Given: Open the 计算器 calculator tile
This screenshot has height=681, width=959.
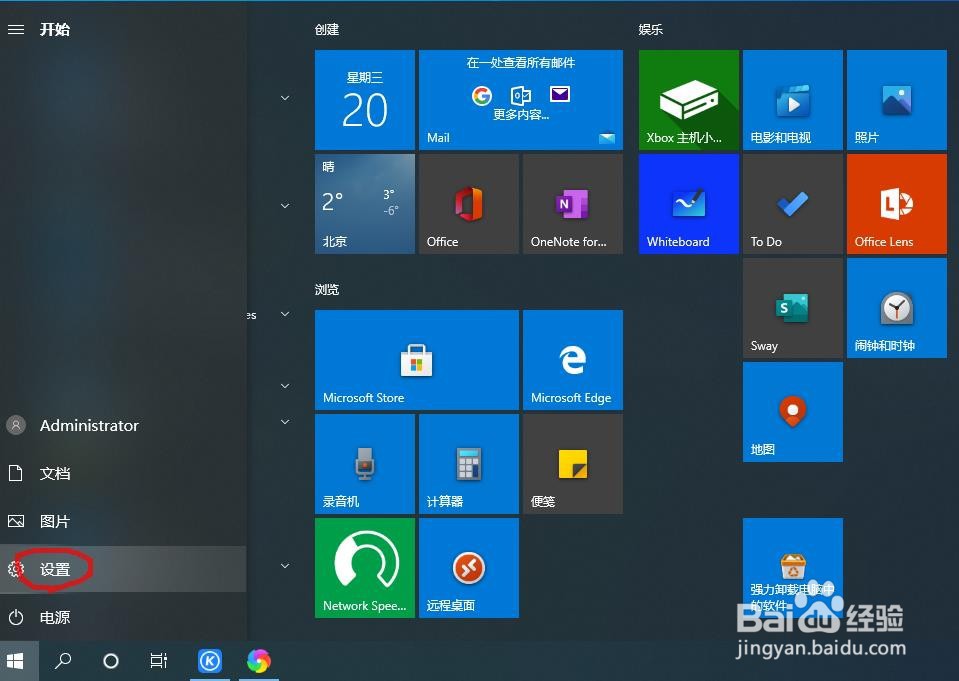Looking at the screenshot, I should [x=468, y=464].
